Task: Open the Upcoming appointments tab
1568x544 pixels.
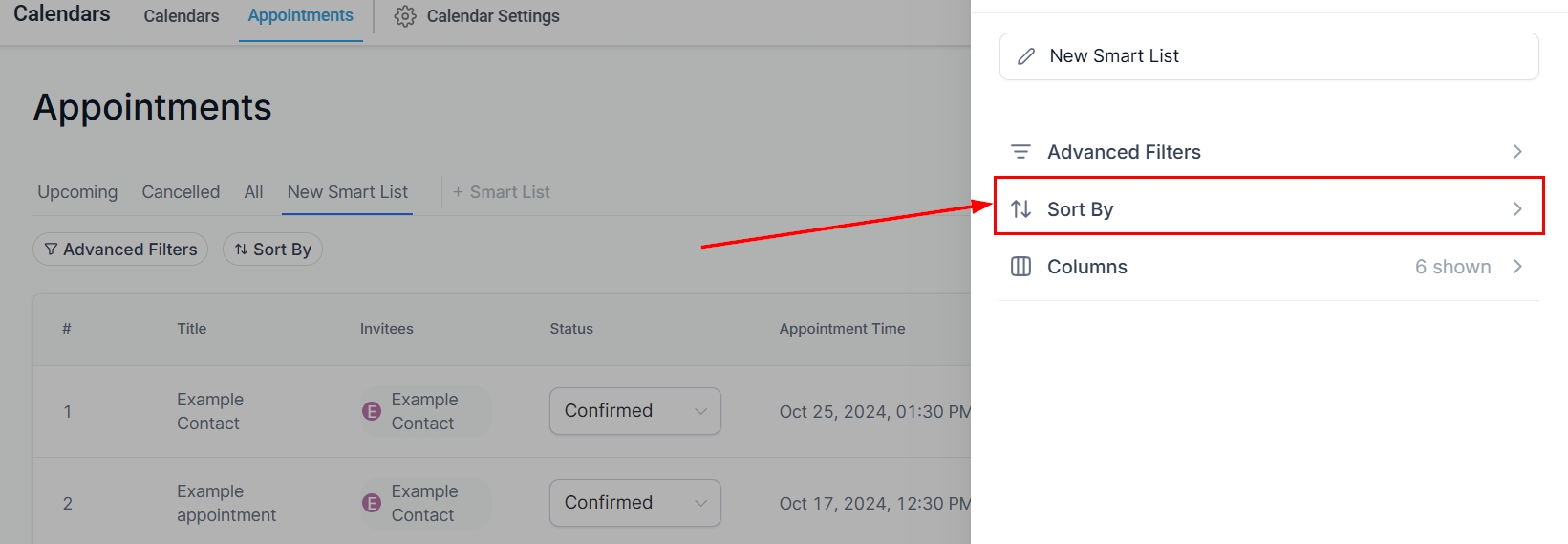Action: click(77, 192)
